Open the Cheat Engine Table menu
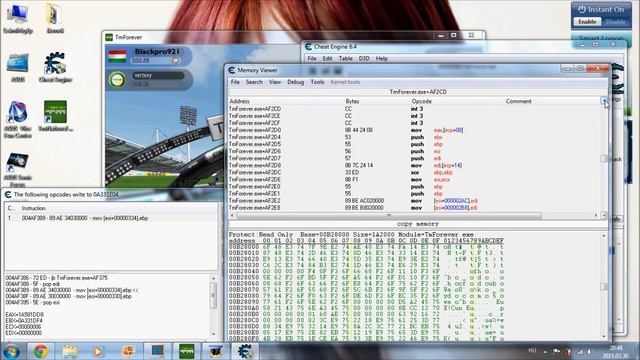 pos(345,59)
